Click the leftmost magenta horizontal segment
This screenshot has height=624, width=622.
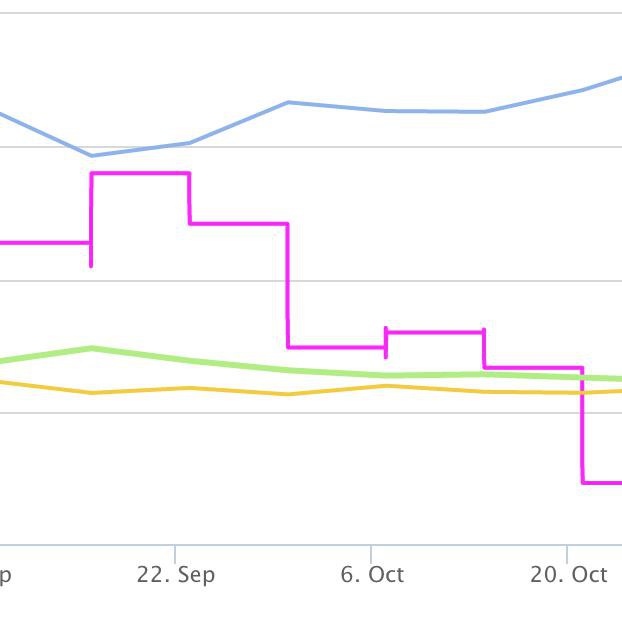45,242
